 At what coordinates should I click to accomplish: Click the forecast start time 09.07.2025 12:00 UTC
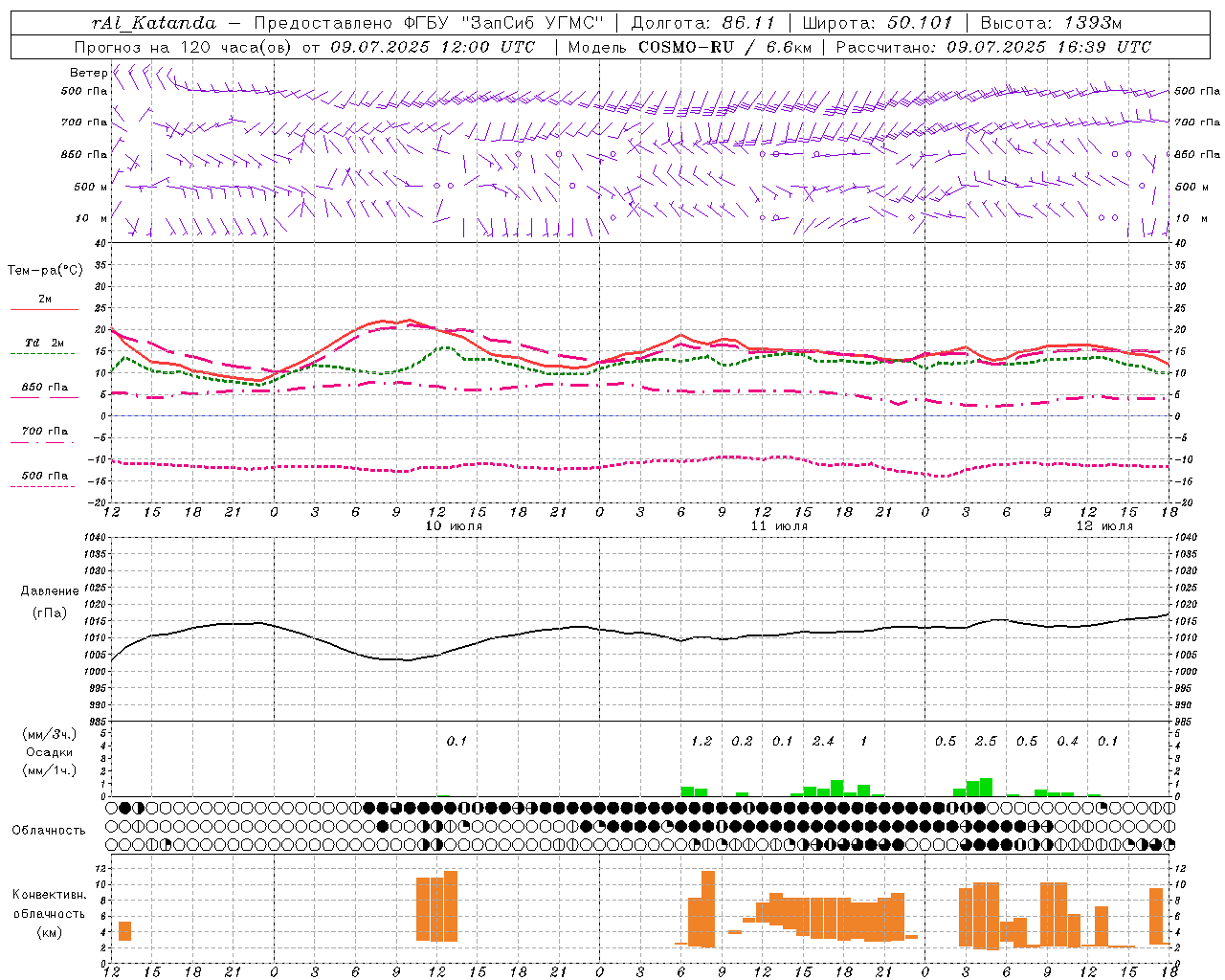433,47
